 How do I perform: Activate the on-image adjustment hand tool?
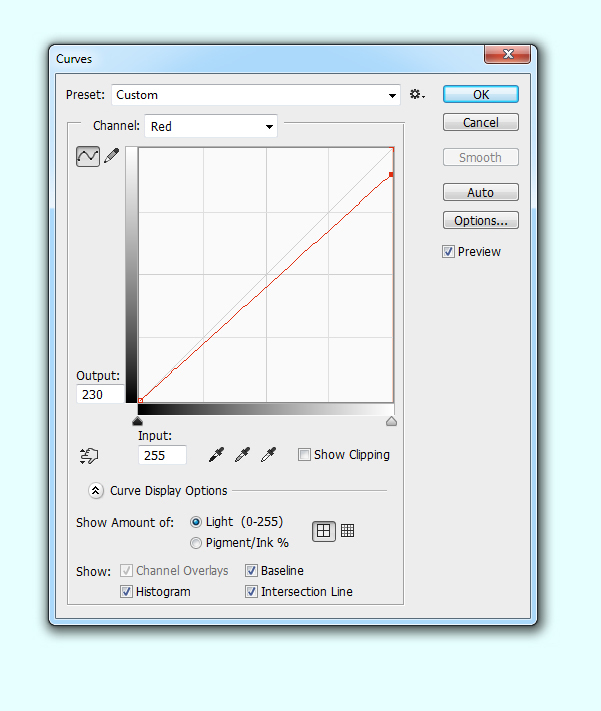pyautogui.click(x=89, y=455)
